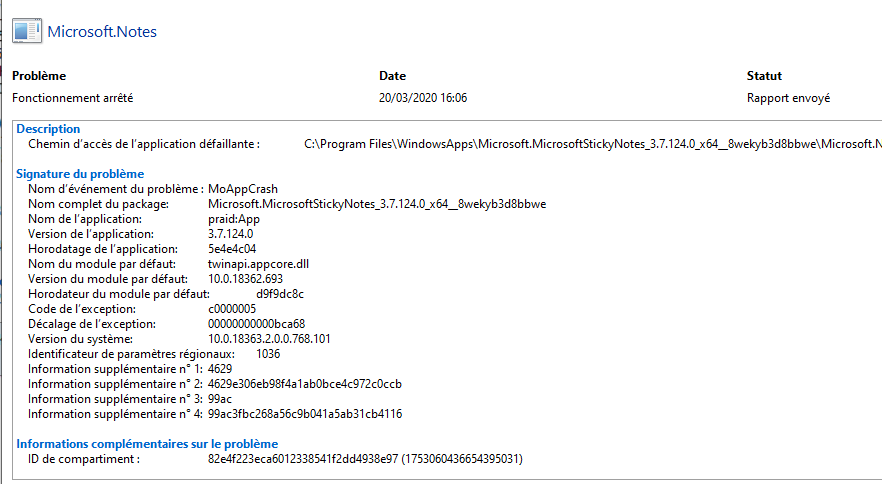Click the Nom d'événement du problème label
The height and width of the screenshot is (484, 882).
click(116, 189)
